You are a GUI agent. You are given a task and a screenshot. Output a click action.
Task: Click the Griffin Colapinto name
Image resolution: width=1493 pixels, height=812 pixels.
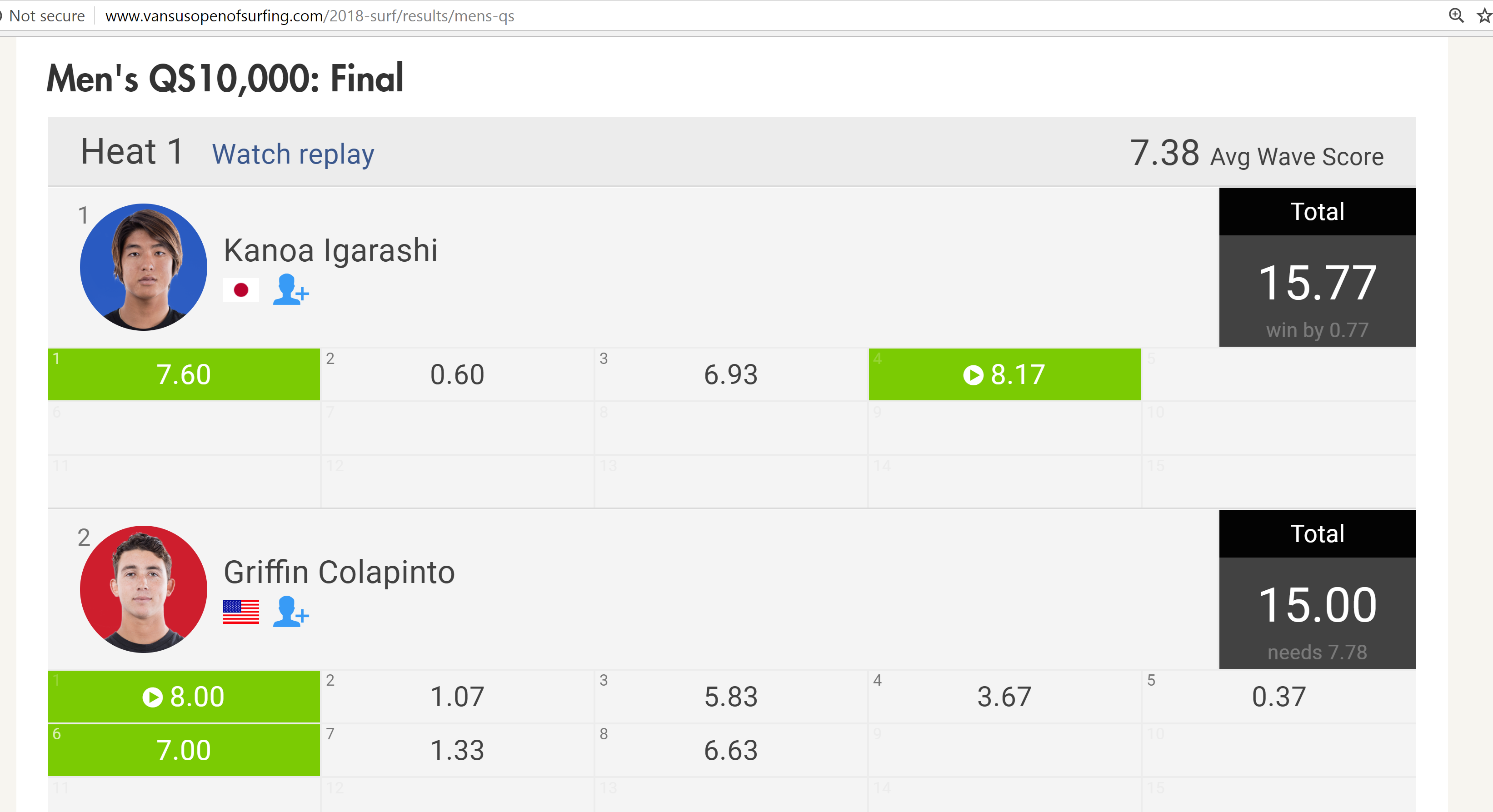click(339, 573)
